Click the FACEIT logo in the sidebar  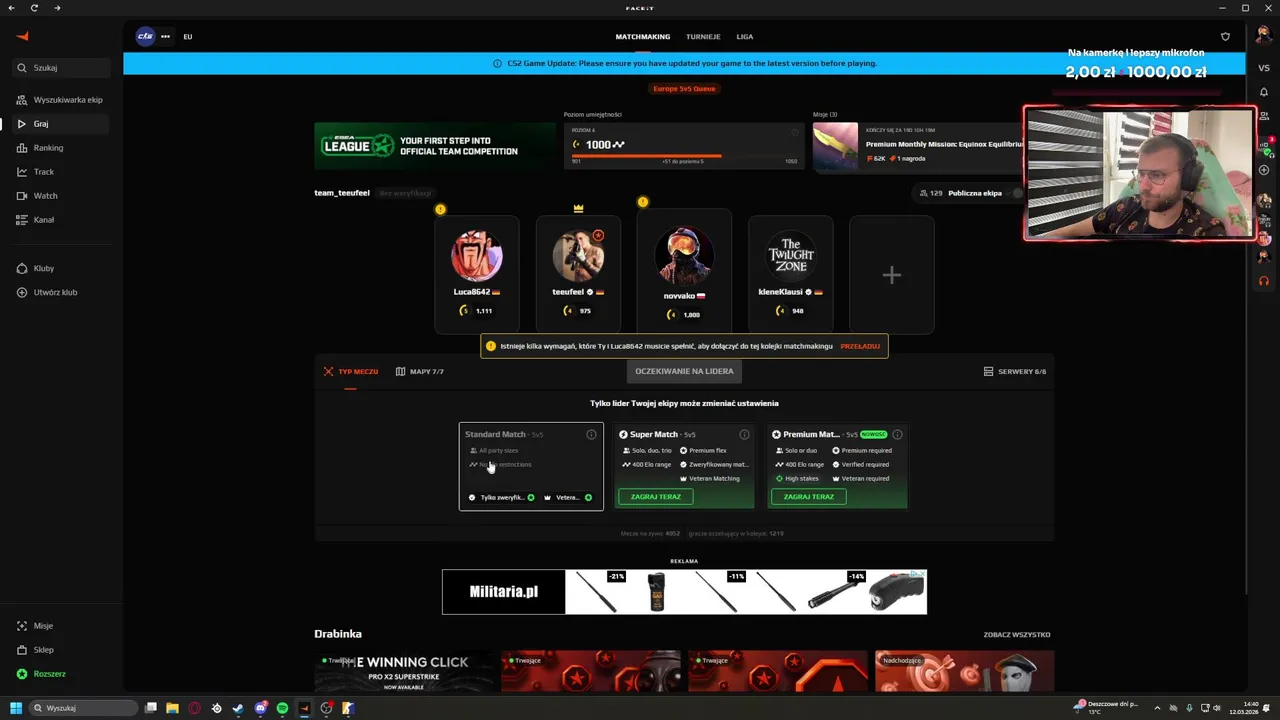click(22, 36)
